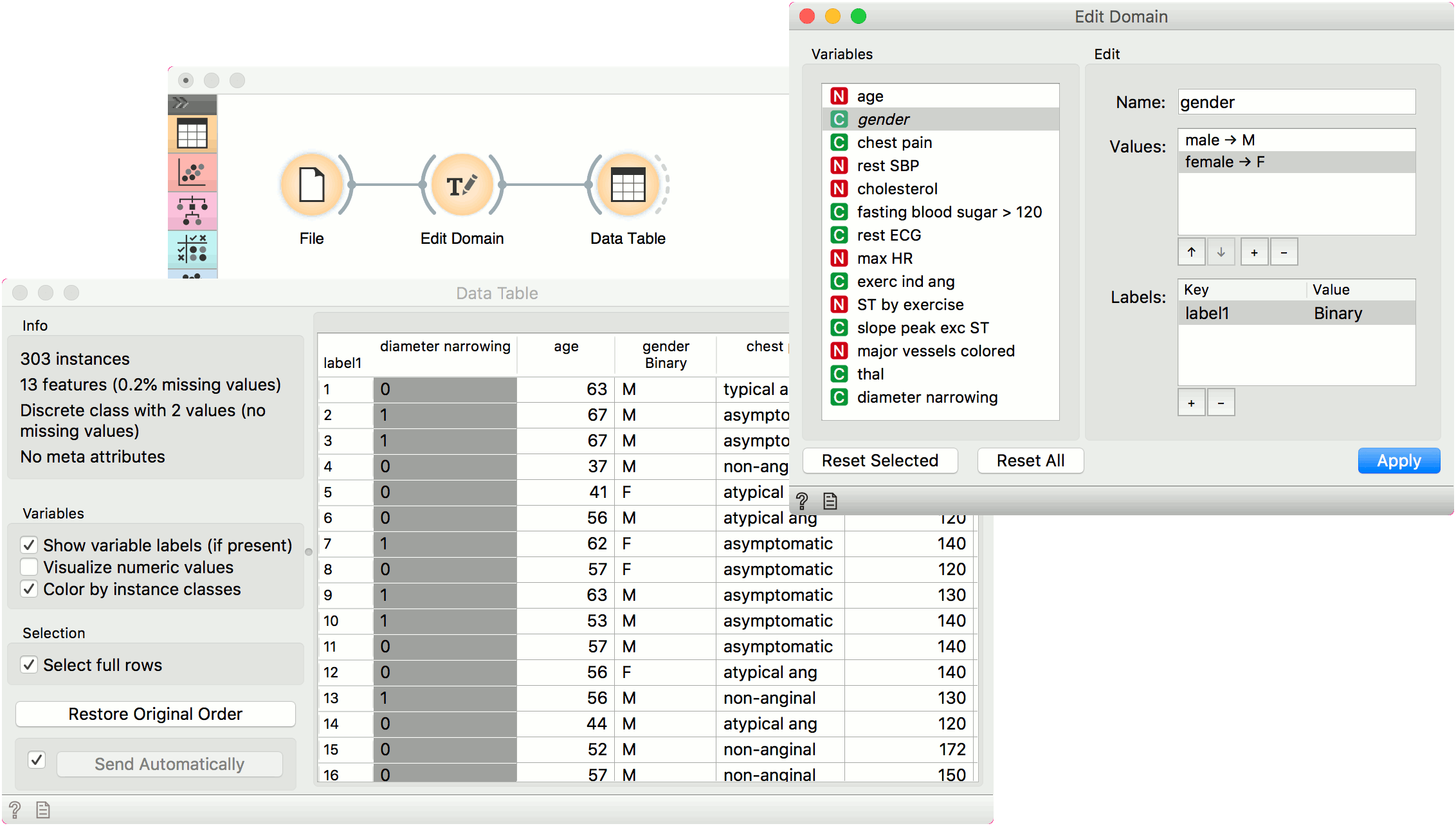Open the report icon in the Edit Domain dialog

pyautogui.click(x=830, y=500)
